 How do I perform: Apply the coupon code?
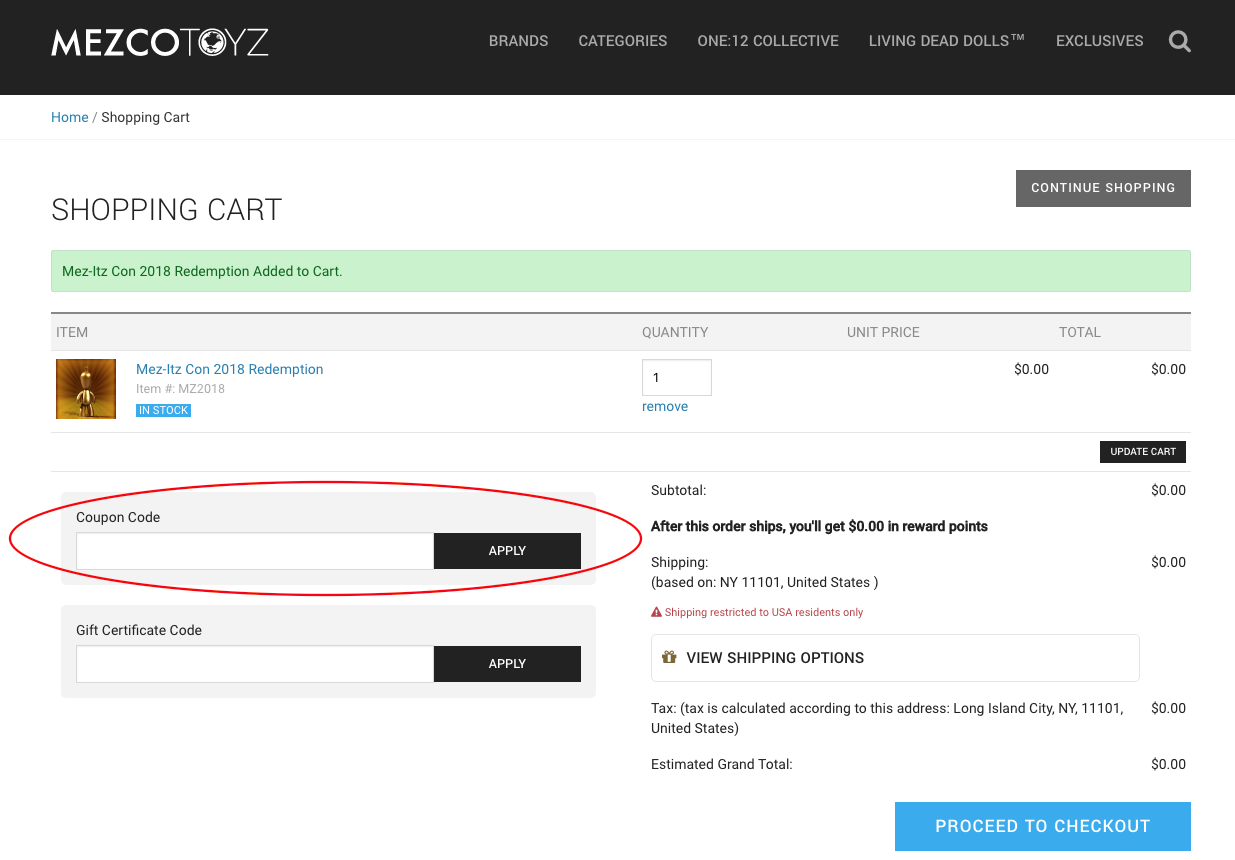click(x=507, y=551)
